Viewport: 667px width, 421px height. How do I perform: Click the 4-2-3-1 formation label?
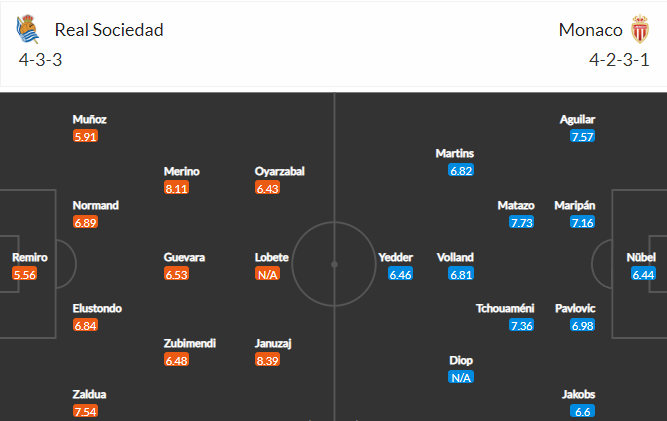click(619, 60)
